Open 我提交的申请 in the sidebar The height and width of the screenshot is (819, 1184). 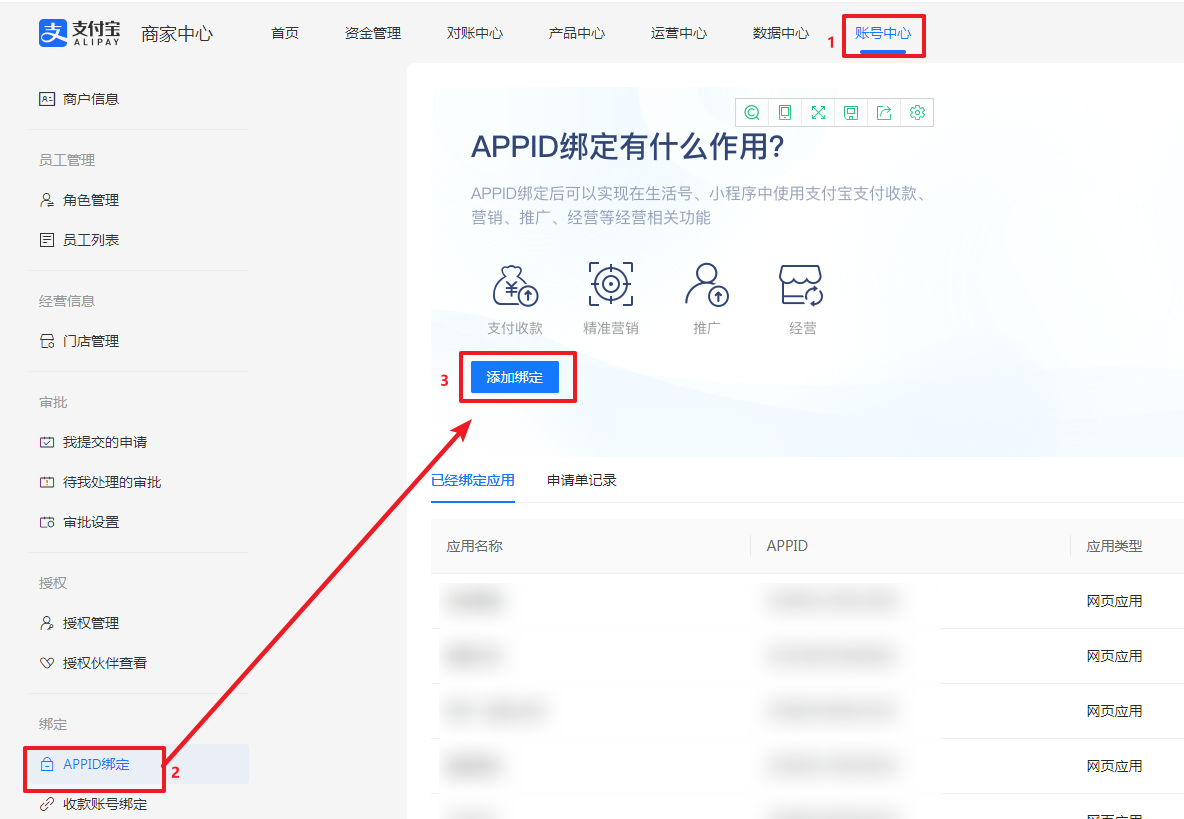(93, 442)
